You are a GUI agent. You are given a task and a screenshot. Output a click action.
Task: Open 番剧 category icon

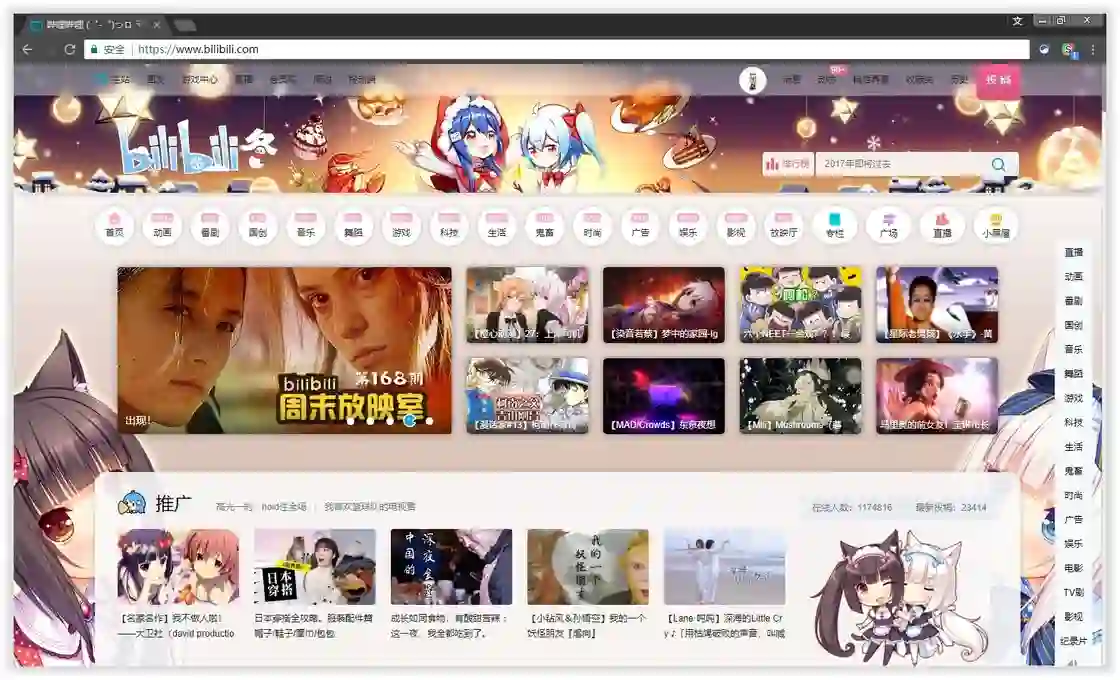[210, 226]
